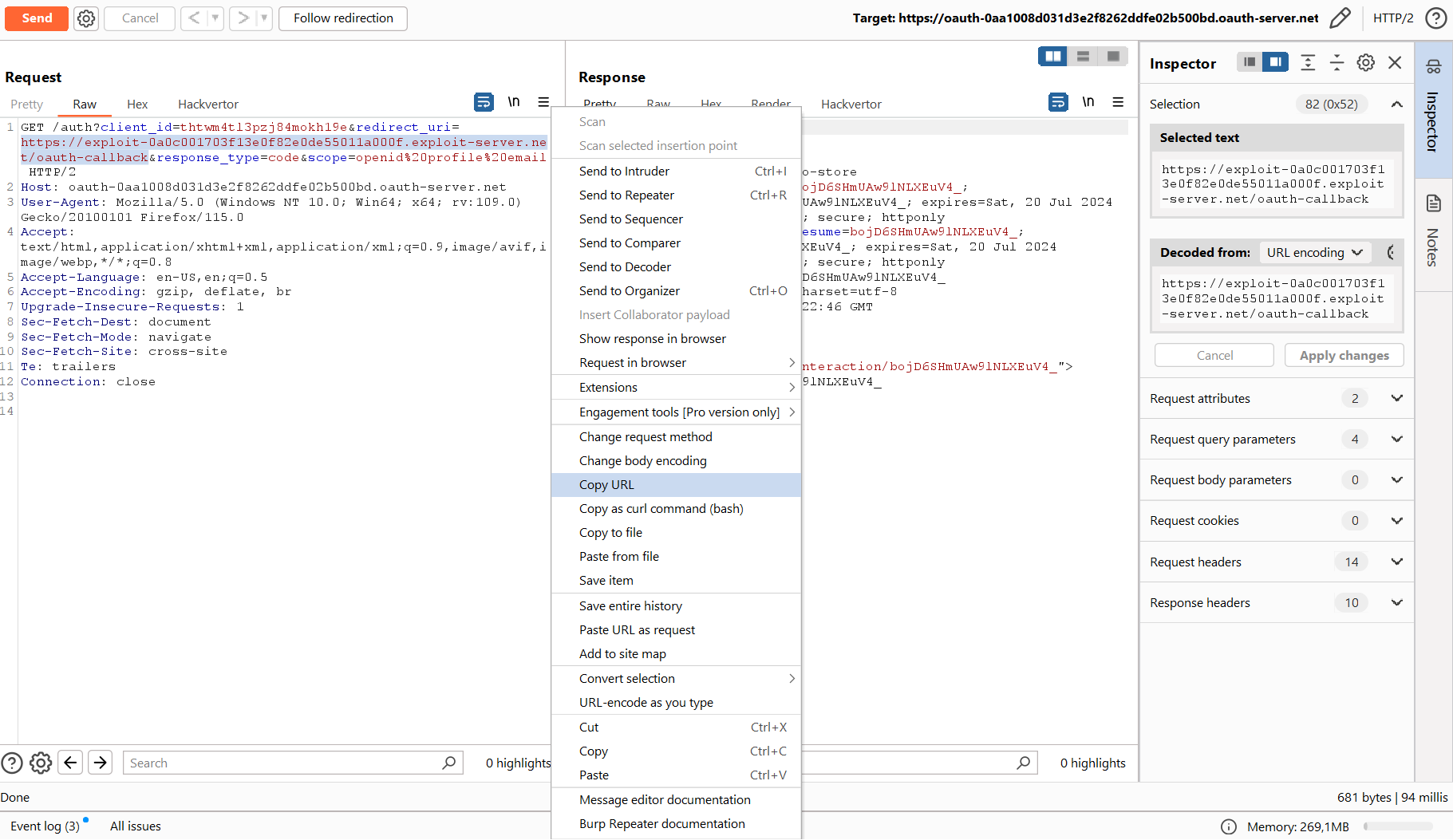Open Response editor hamburger menu

point(1118,102)
